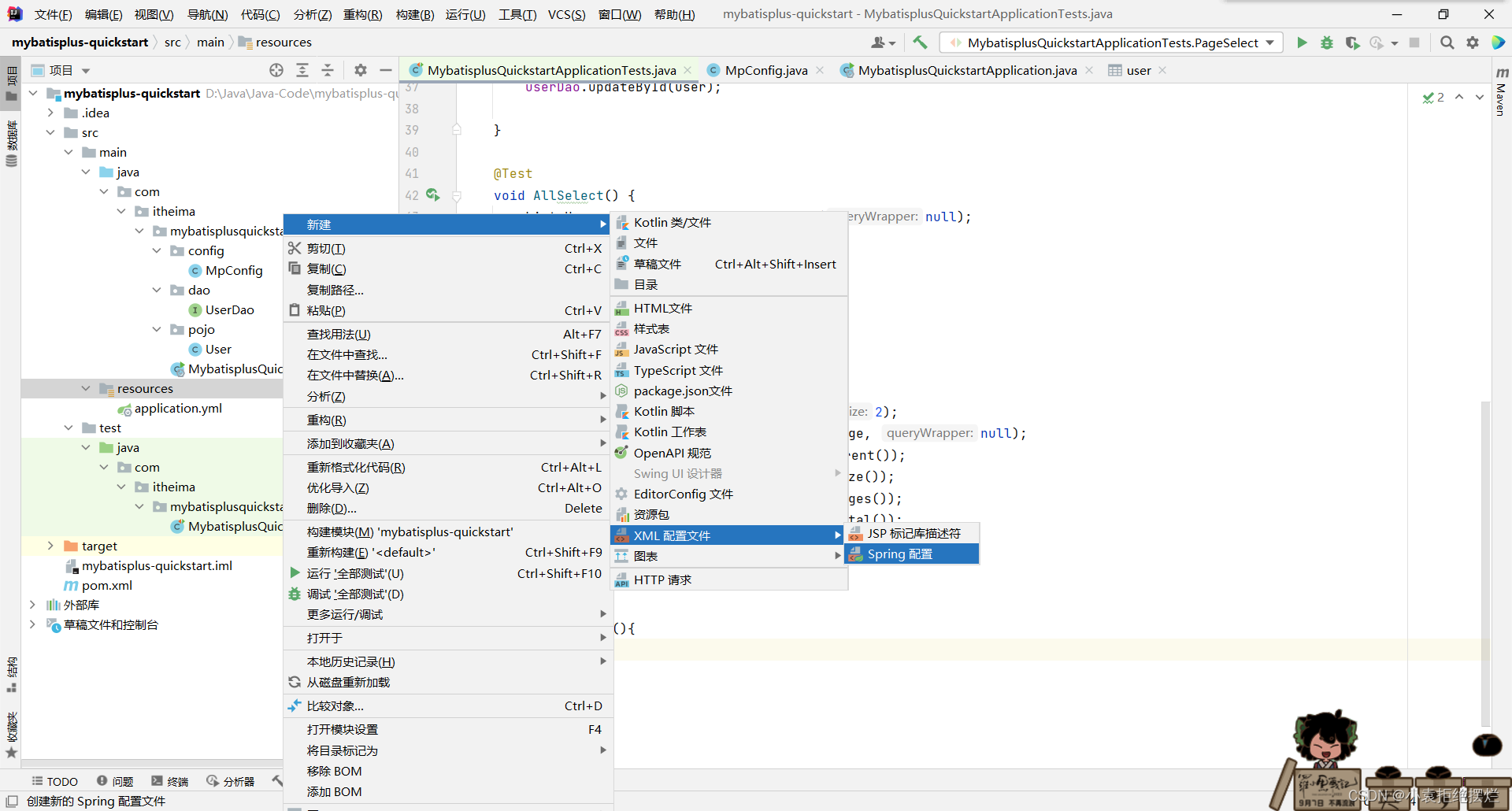Screen dimensions: 1512x811
Task: Open the 分析器 tool window
Action: coord(231,781)
